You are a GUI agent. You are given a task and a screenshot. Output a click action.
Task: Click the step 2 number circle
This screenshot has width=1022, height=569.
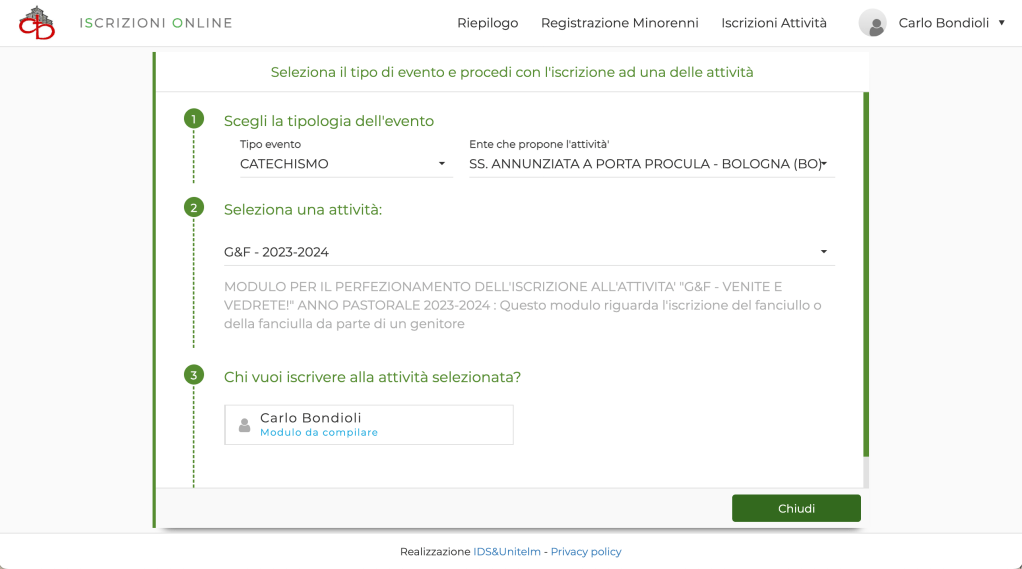[x=194, y=208]
